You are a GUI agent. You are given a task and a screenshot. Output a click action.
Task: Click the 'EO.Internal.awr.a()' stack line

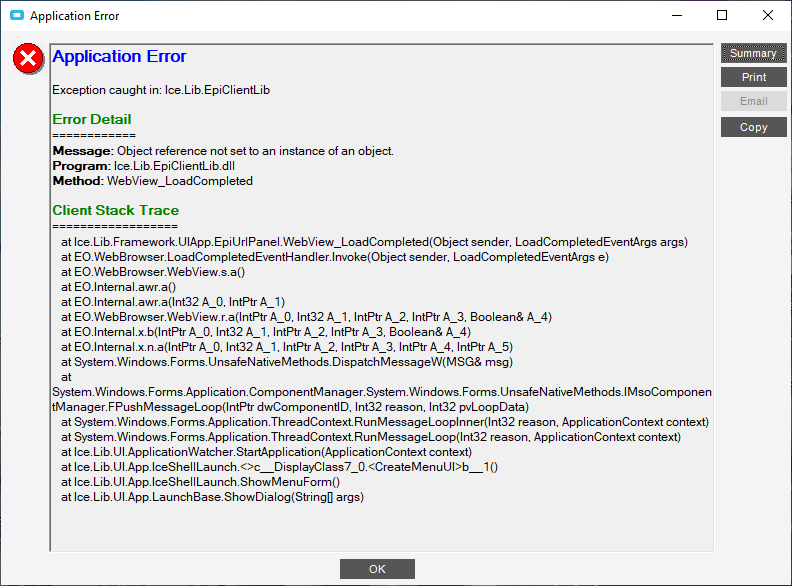pyautogui.click(x=119, y=287)
